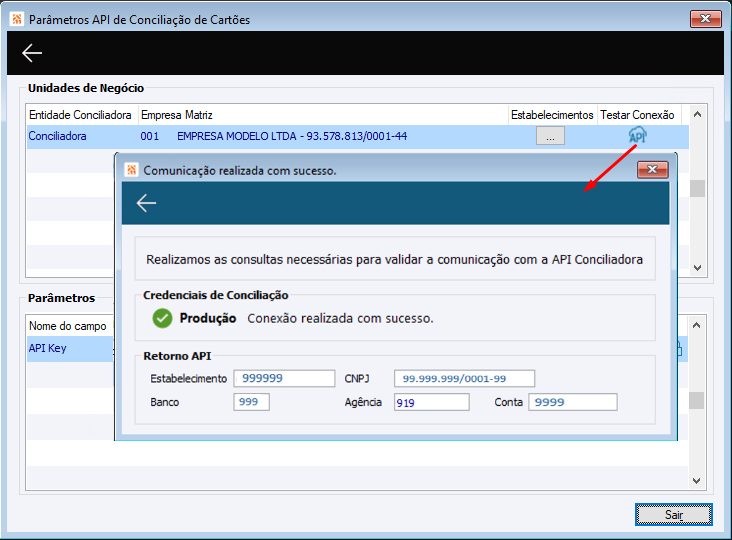Click the Banco field showing 999
Viewport: 732px width, 540px height.
(x=251, y=402)
